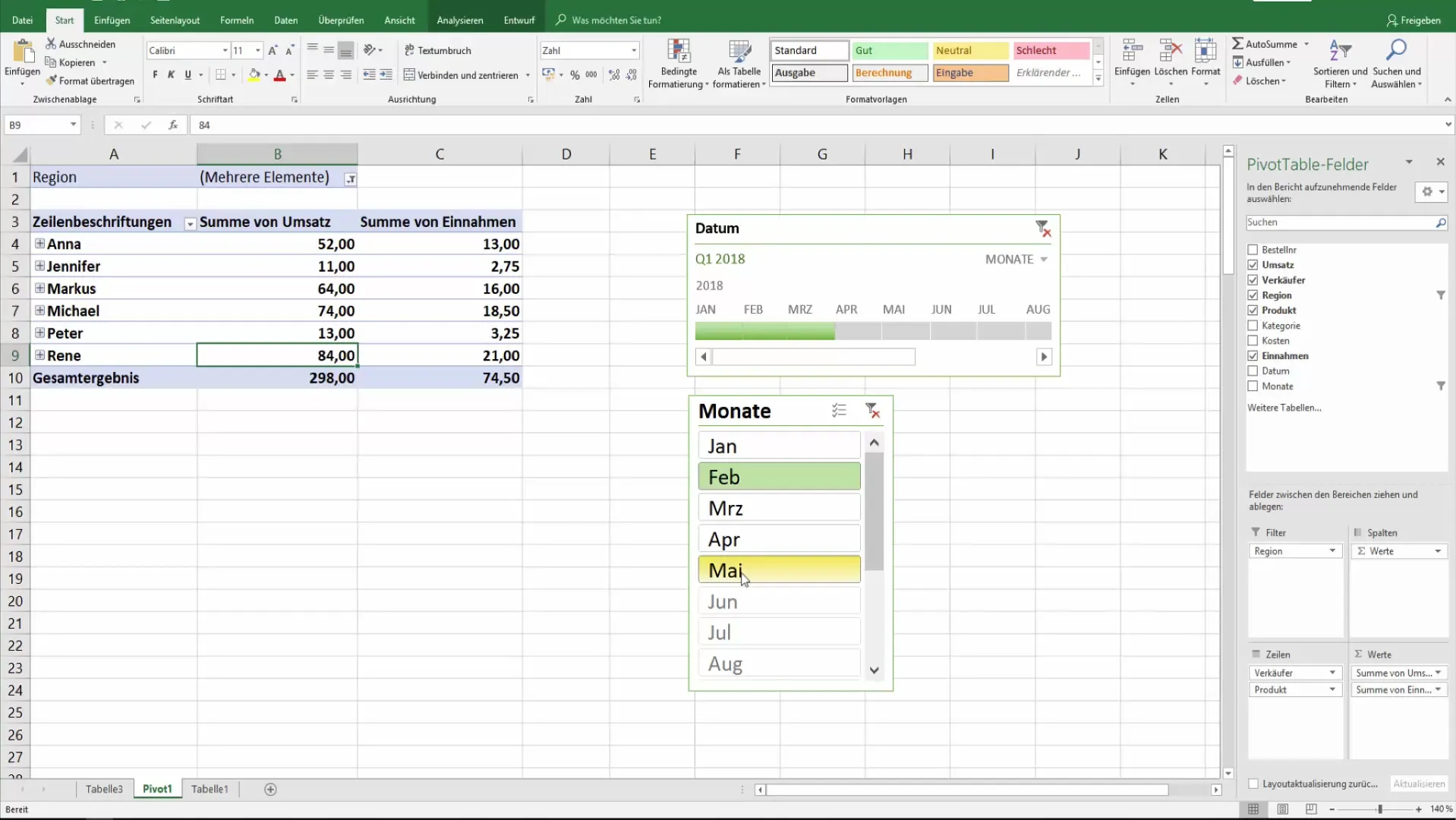This screenshot has width=1456, height=820.
Task: Open Verkäufer field dropdown in Zeilen
Action: tap(1332, 673)
